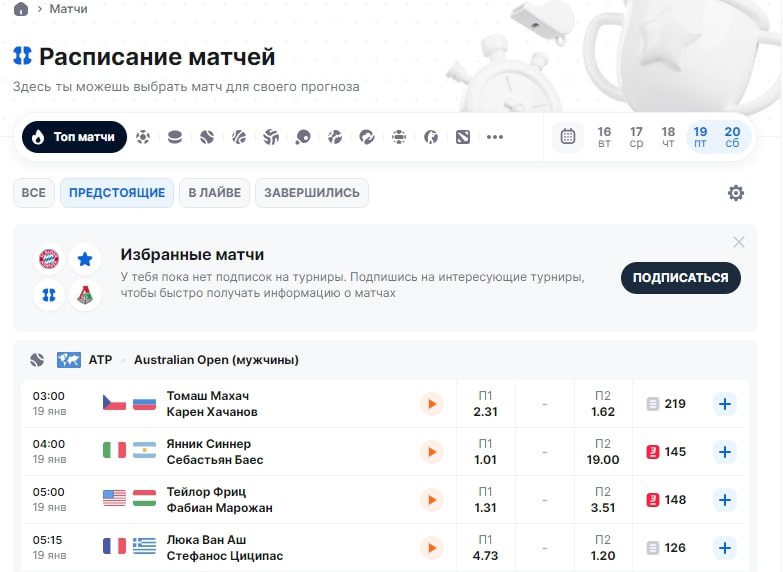Click world map flag next to ATP
The width and height of the screenshot is (783, 572).
tap(69, 360)
